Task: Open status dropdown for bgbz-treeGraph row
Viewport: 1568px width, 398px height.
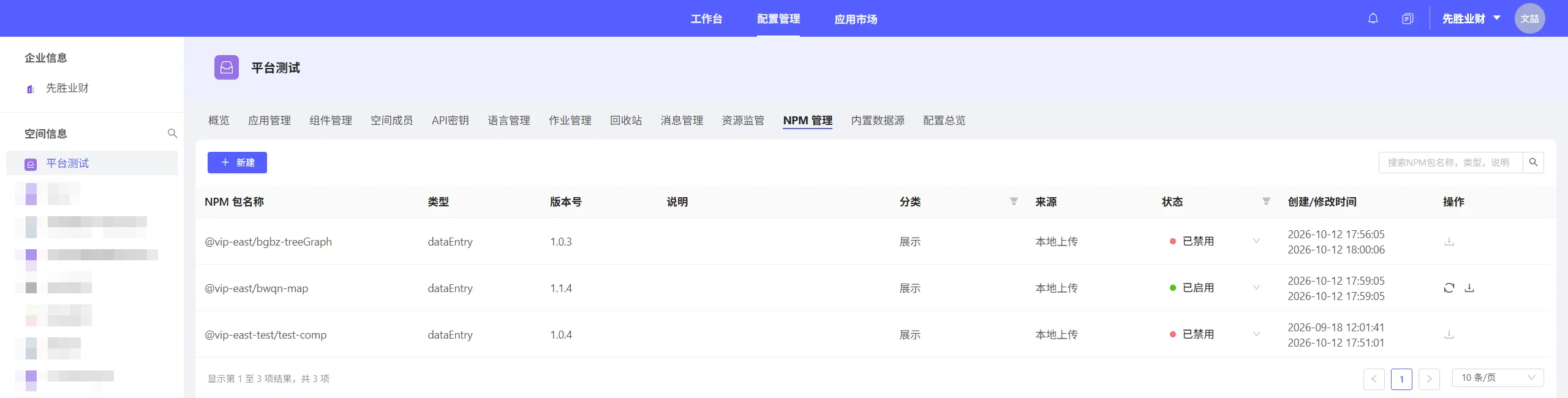Action: coord(1256,241)
